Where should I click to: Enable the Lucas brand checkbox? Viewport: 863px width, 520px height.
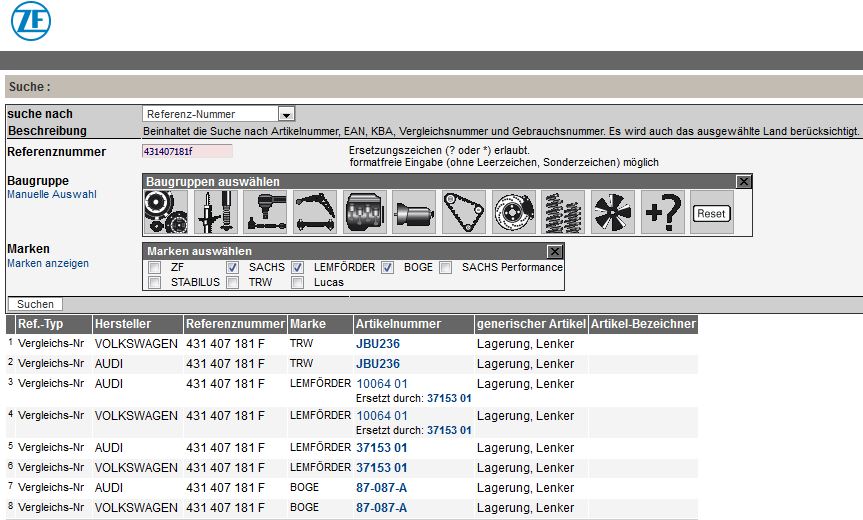click(298, 283)
